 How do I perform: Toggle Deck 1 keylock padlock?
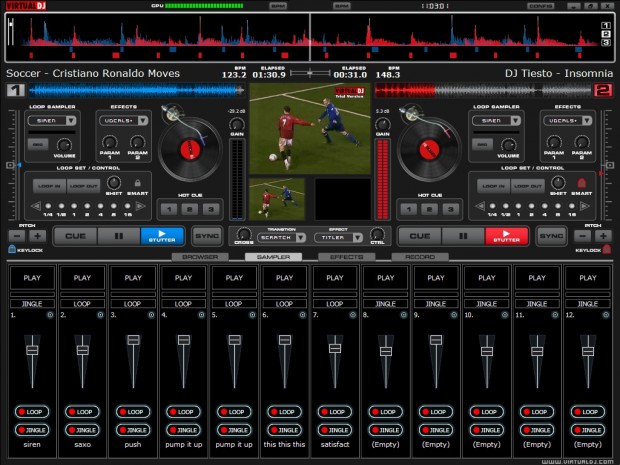[x=12, y=250]
